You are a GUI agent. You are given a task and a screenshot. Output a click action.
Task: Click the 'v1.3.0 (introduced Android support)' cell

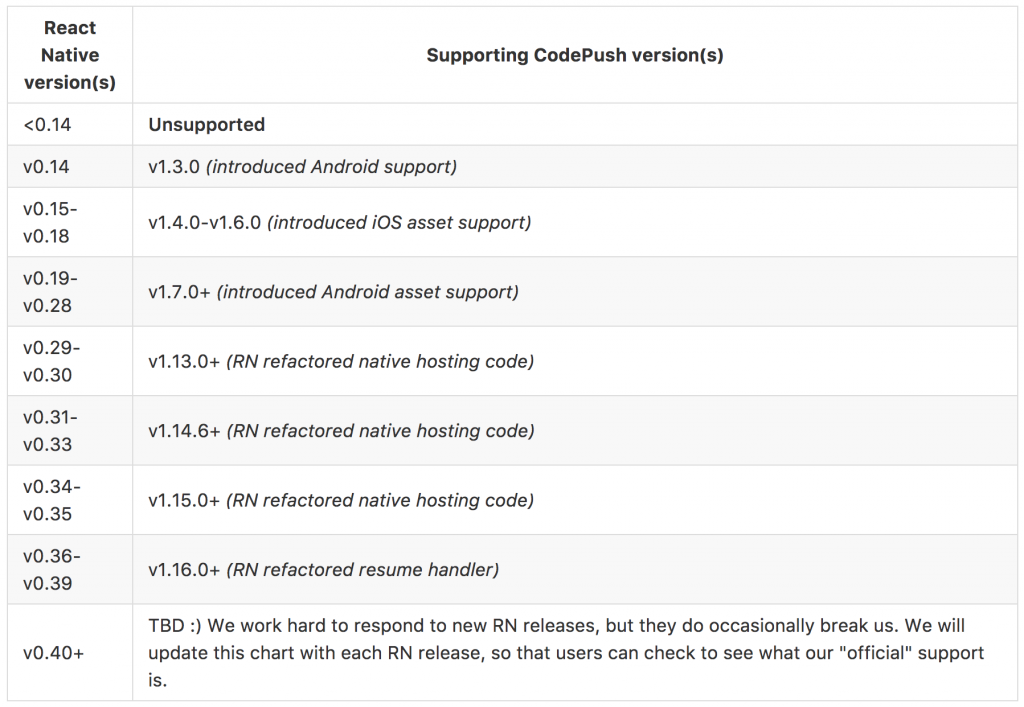point(302,167)
